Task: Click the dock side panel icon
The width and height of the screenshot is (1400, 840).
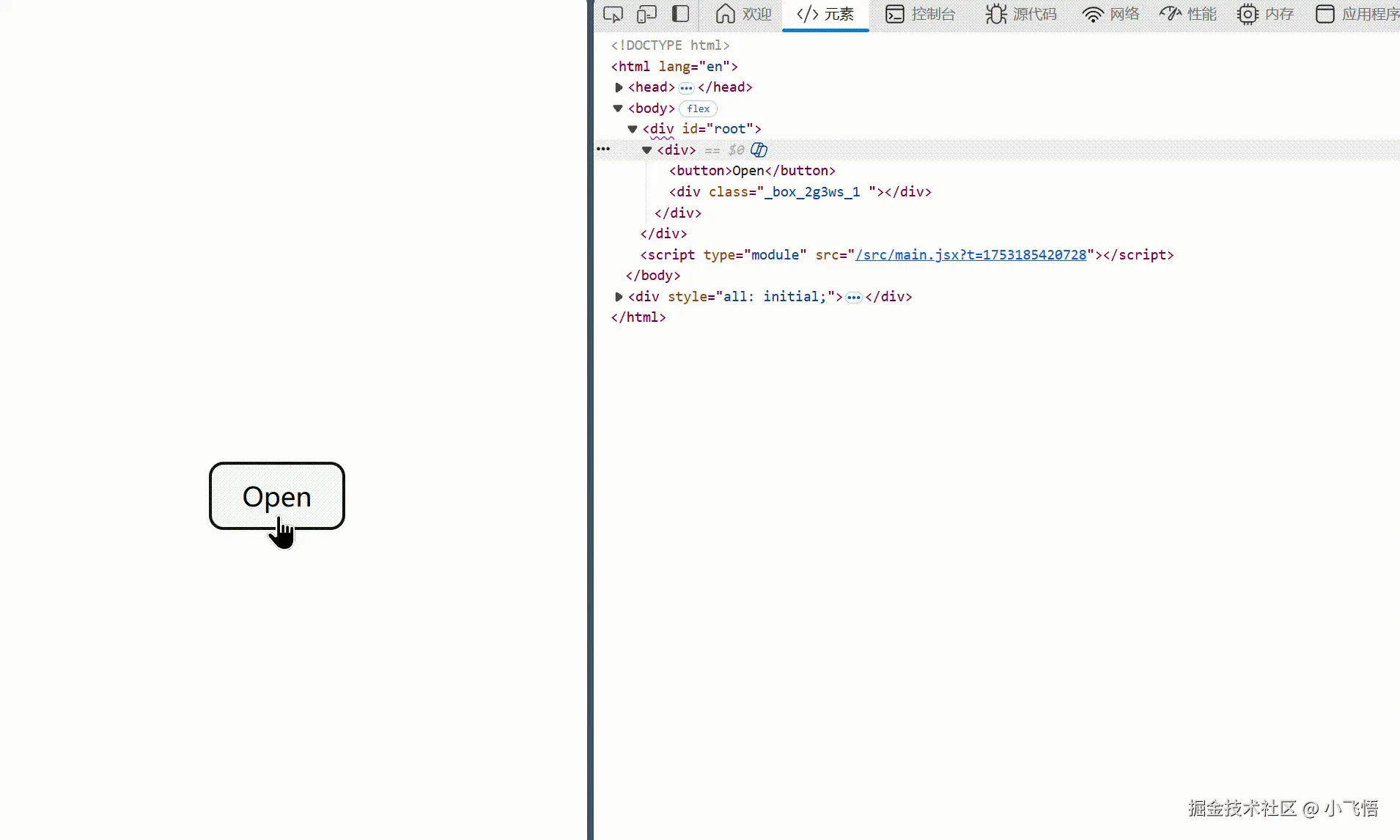Action: point(681,14)
